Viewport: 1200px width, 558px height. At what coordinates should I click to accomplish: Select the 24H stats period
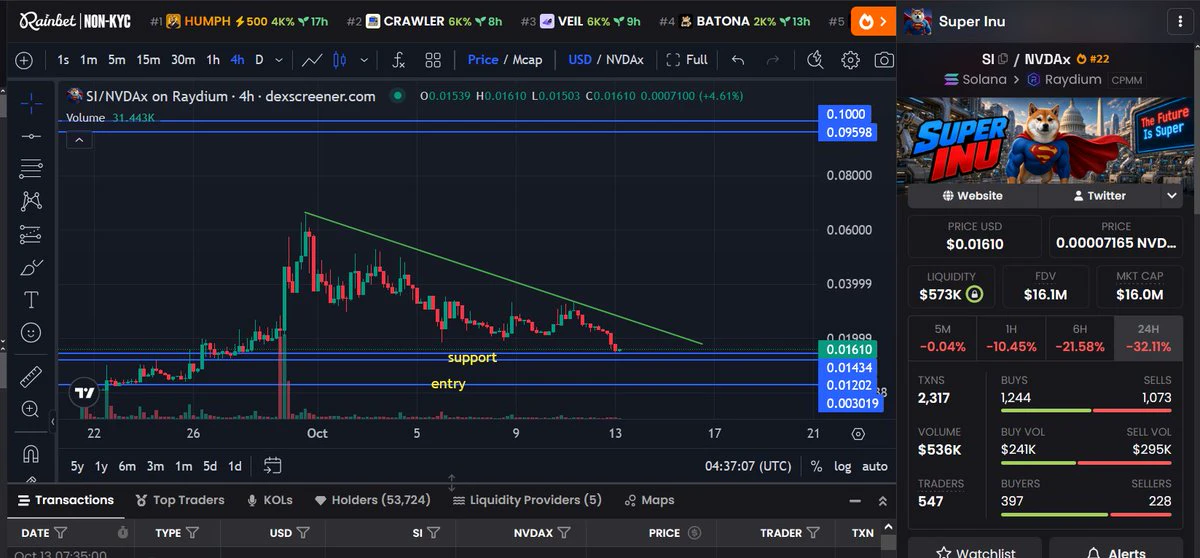[1148, 338]
